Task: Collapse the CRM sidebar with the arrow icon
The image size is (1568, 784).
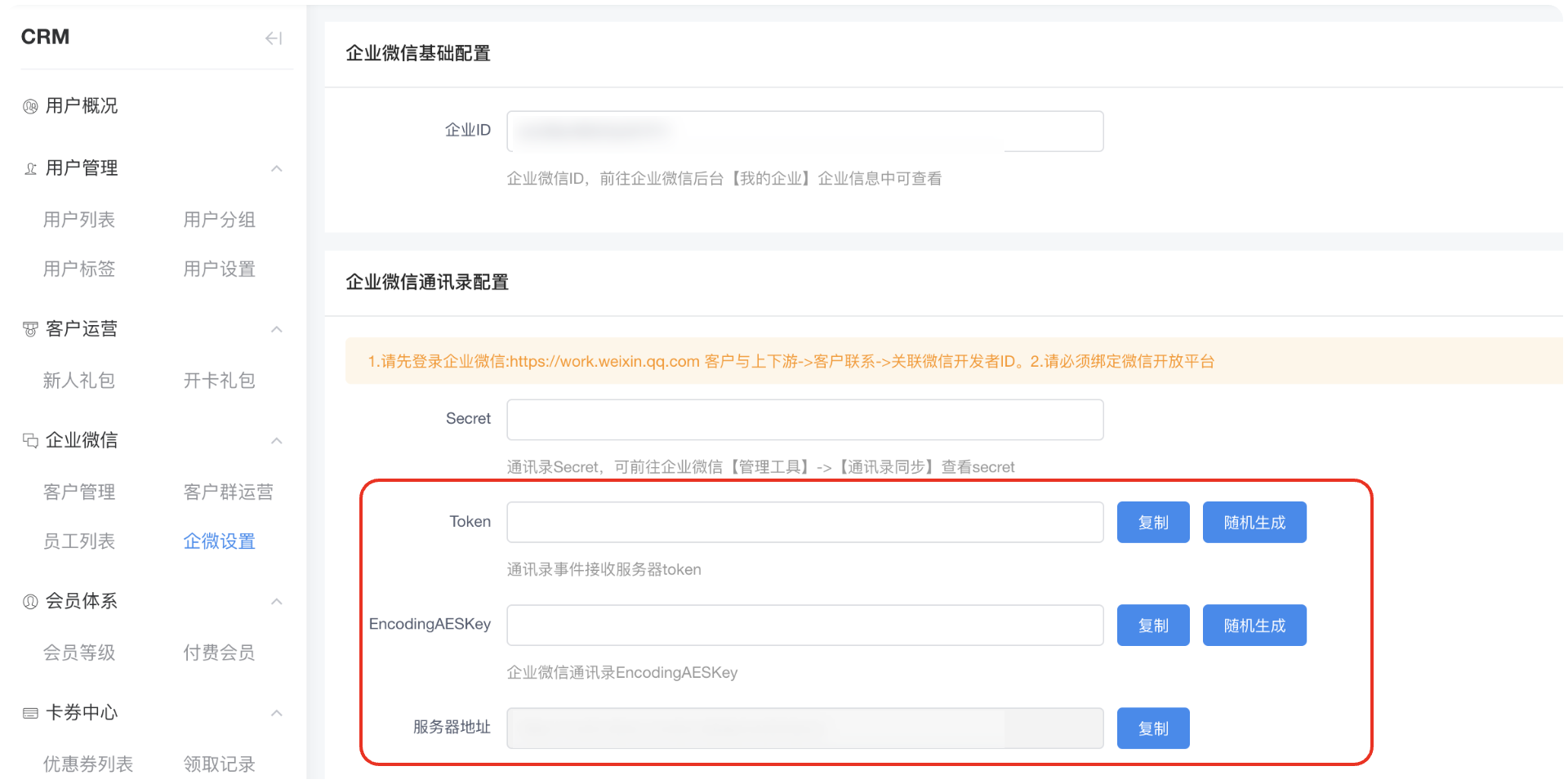Action: pyautogui.click(x=274, y=38)
